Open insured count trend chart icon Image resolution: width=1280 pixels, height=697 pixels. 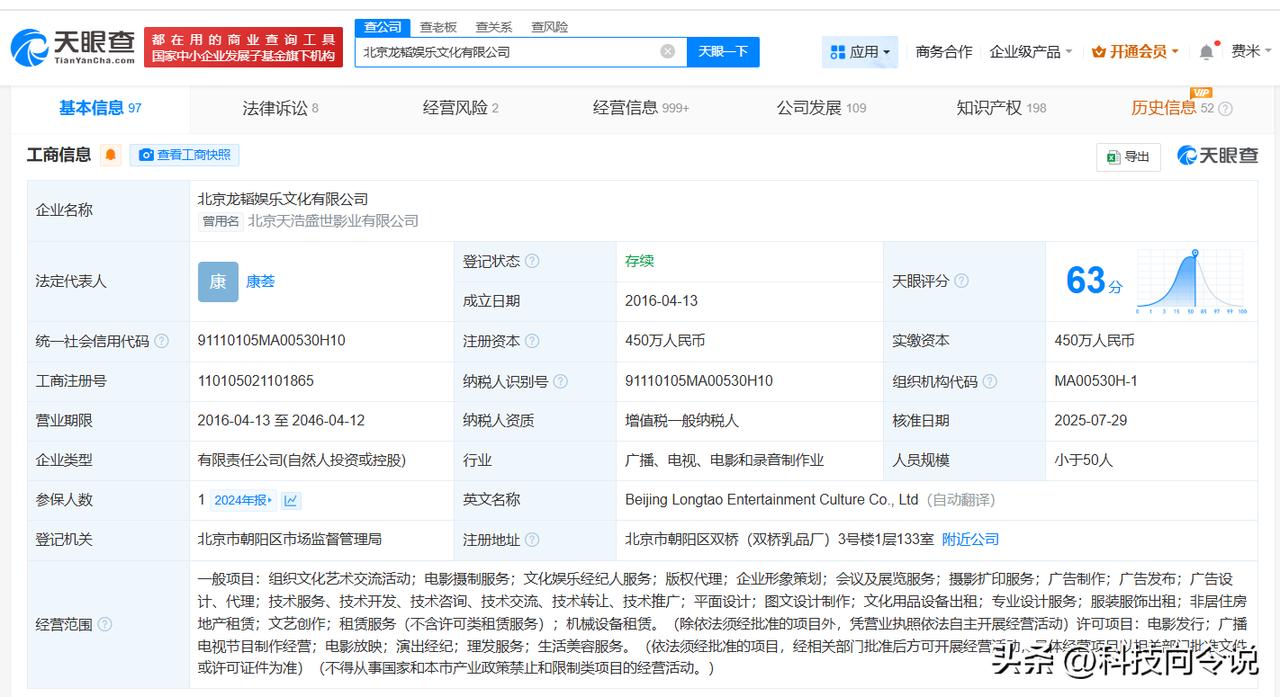291,500
